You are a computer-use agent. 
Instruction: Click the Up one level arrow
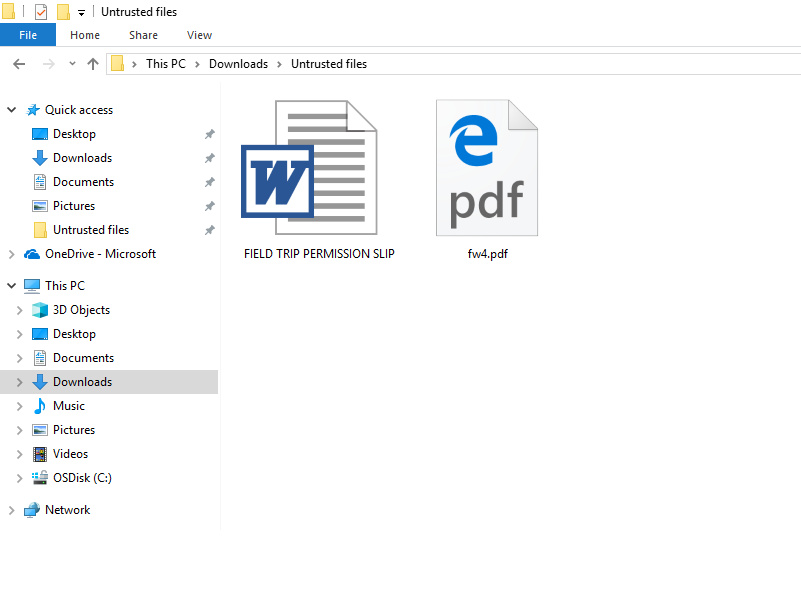click(92, 63)
